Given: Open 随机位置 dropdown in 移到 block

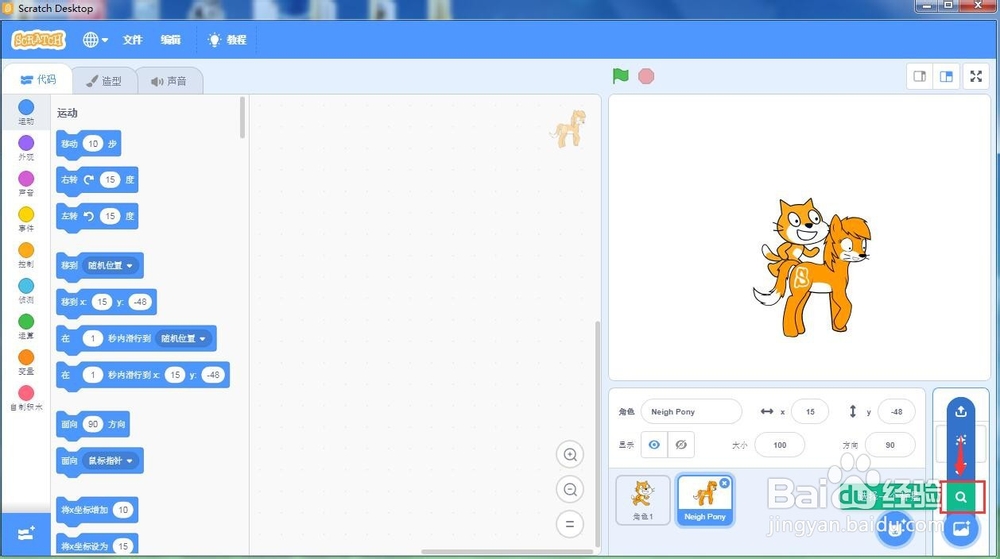Looking at the screenshot, I should click(111, 265).
